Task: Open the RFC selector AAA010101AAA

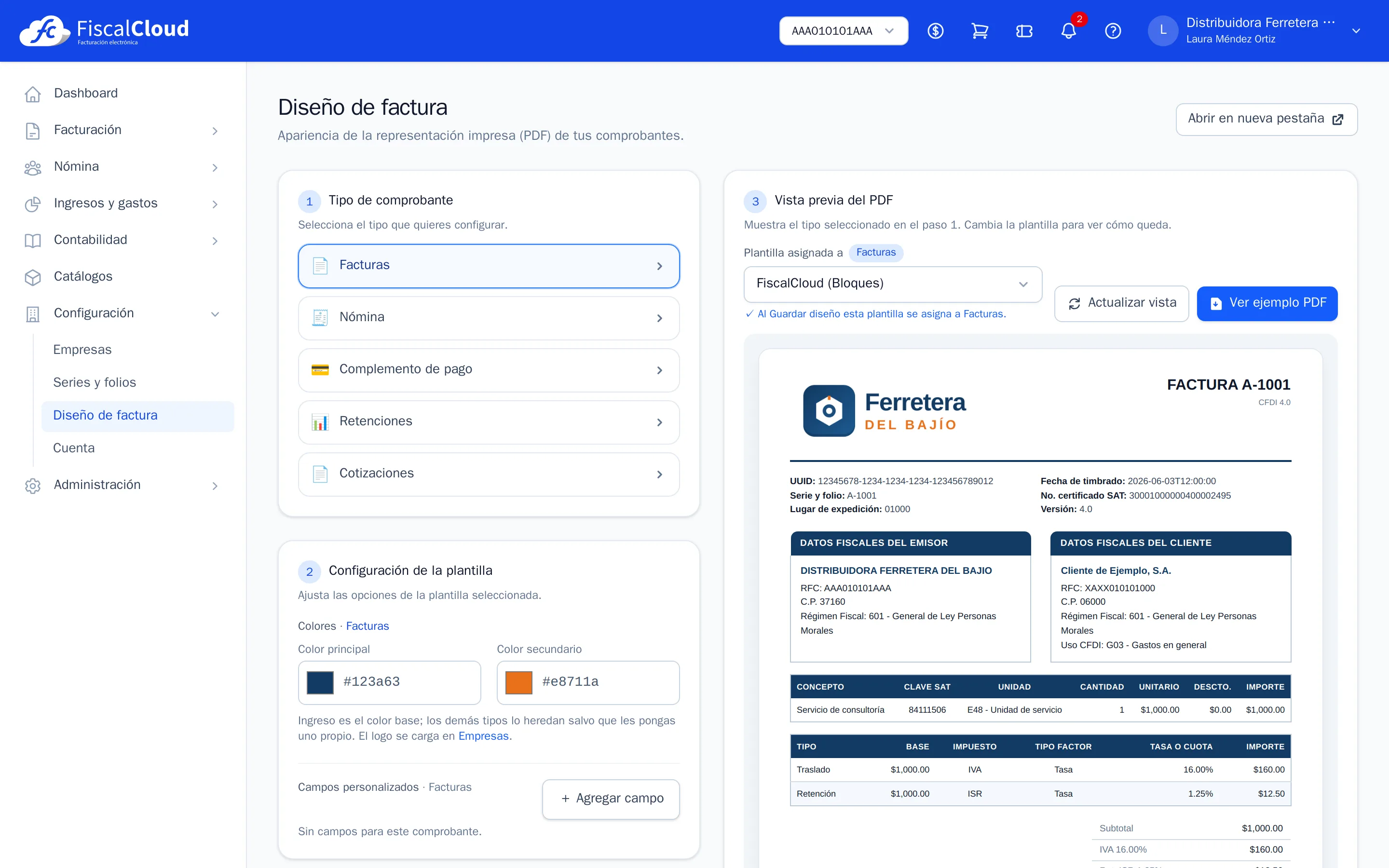Action: click(843, 31)
